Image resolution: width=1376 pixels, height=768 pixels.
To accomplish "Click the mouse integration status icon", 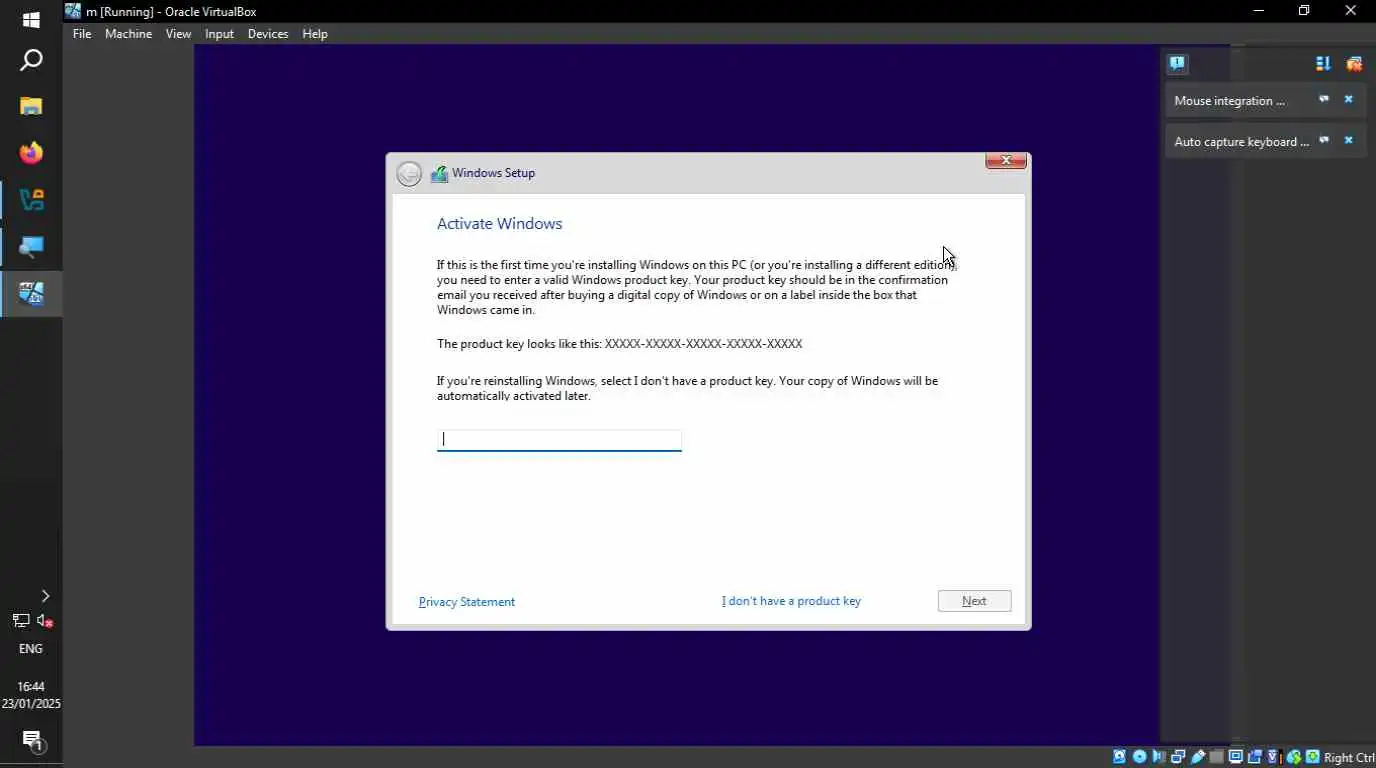I will (1293, 757).
